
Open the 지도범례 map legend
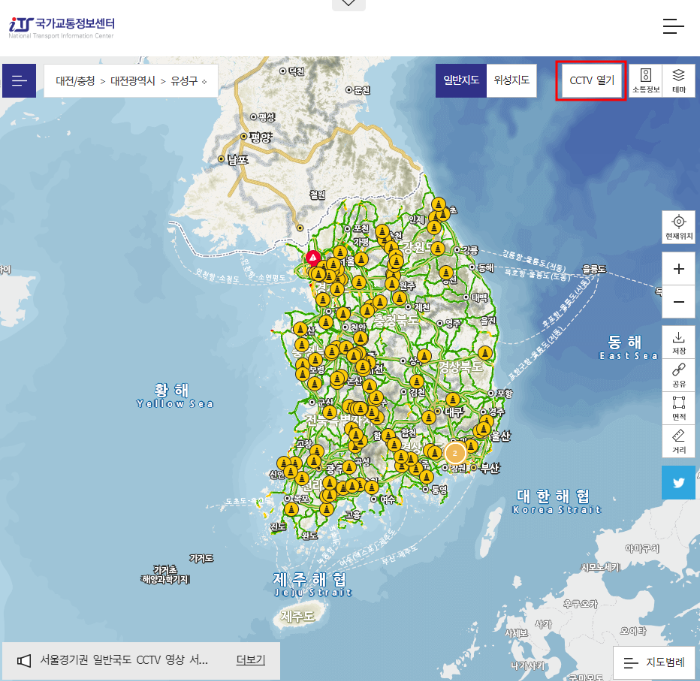(655, 663)
